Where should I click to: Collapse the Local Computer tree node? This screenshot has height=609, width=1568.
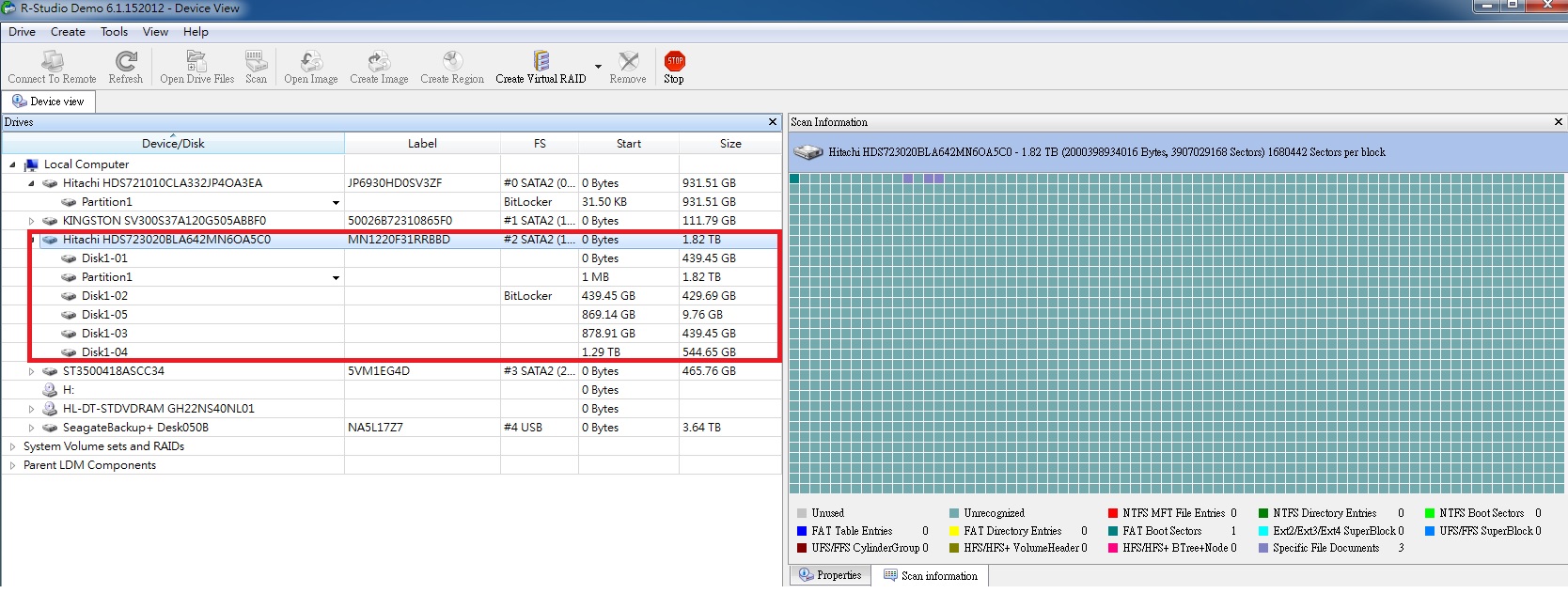[x=12, y=164]
